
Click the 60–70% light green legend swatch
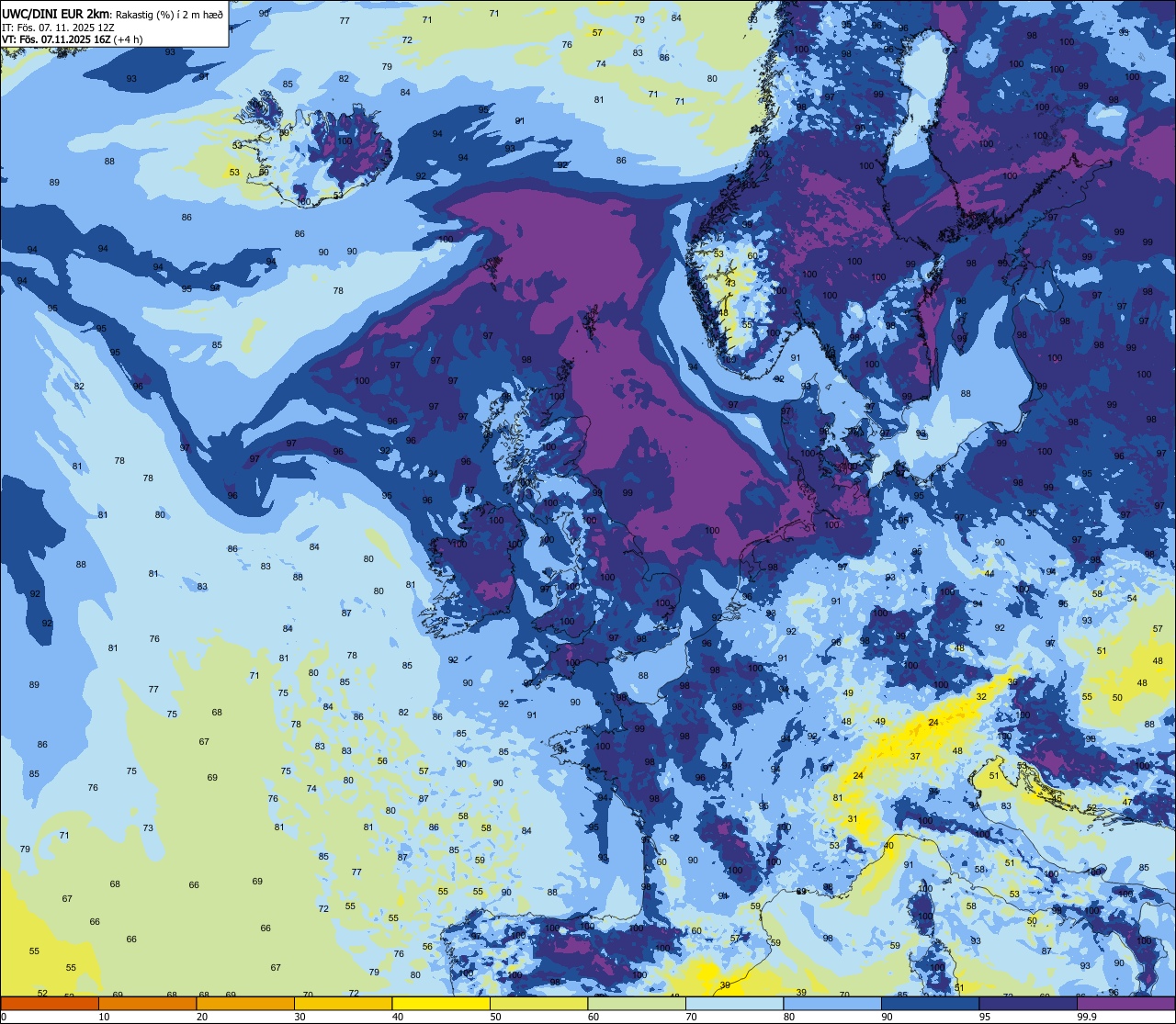[637, 1004]
